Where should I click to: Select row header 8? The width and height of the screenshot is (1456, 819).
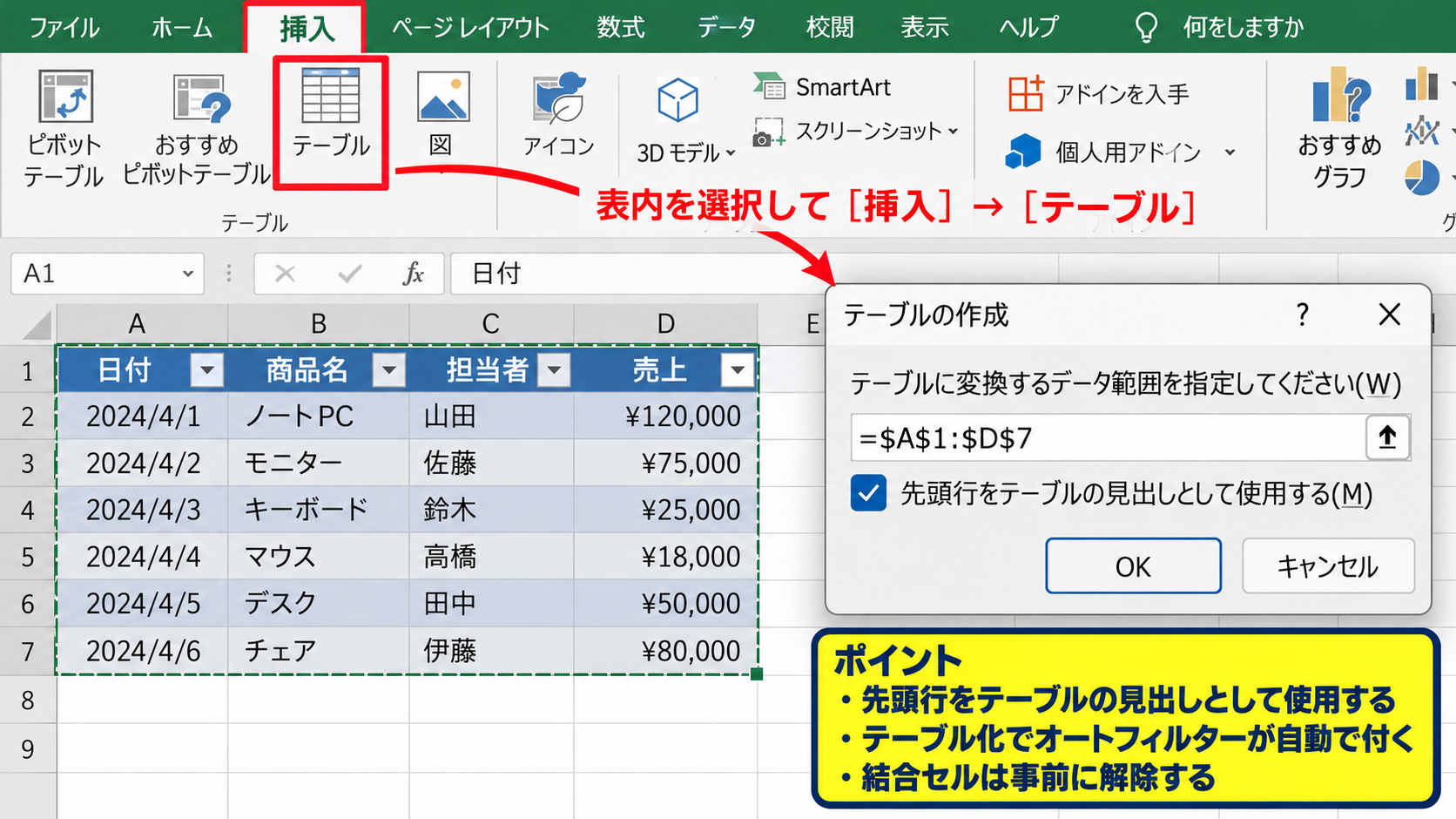(28, 700)
